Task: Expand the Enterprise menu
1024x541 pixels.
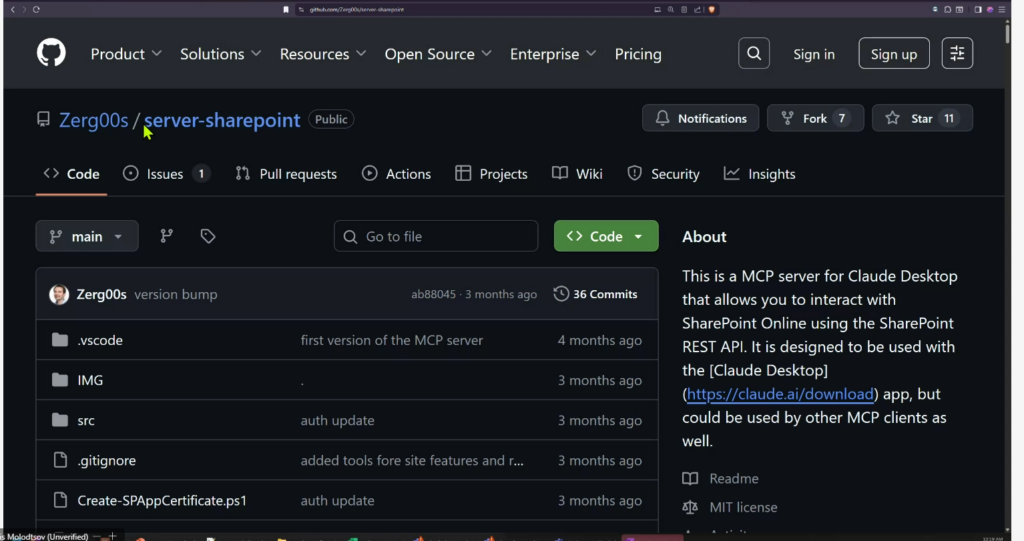Action: click(552, 54)
